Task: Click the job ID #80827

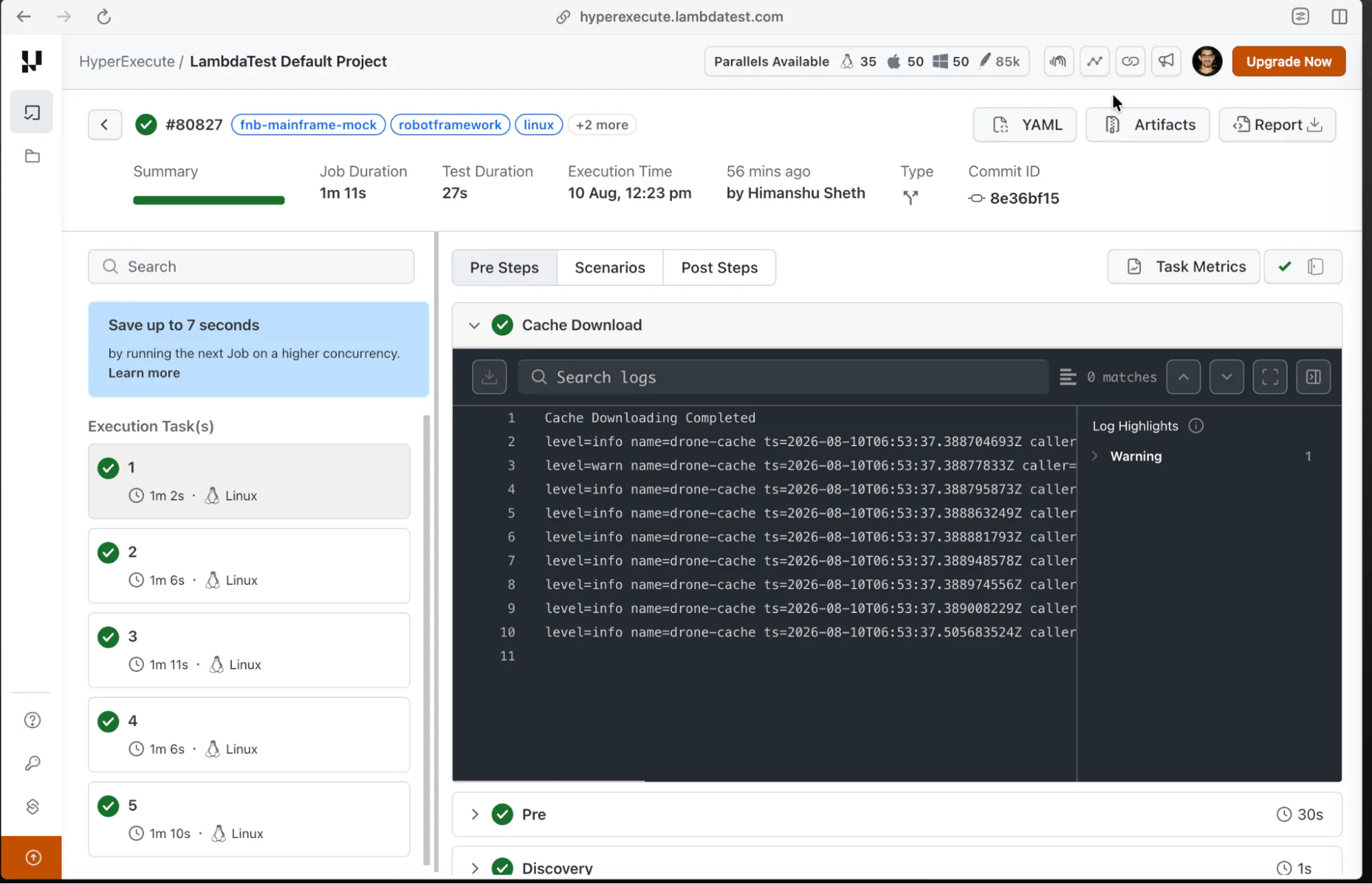Action: point(194,124)
